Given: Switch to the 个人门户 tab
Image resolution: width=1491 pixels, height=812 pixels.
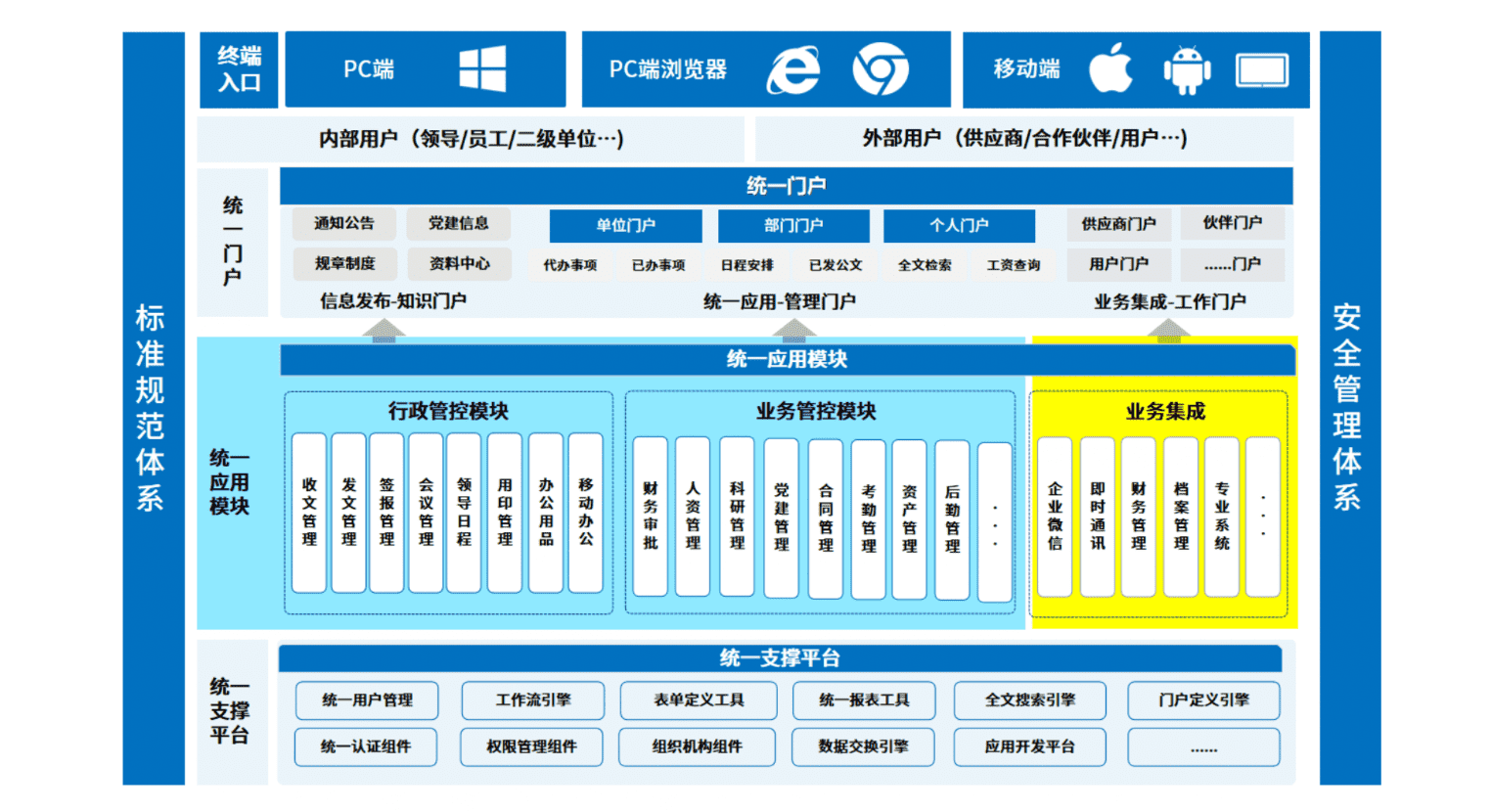Looking at the screenshot, I should point(959,225).
